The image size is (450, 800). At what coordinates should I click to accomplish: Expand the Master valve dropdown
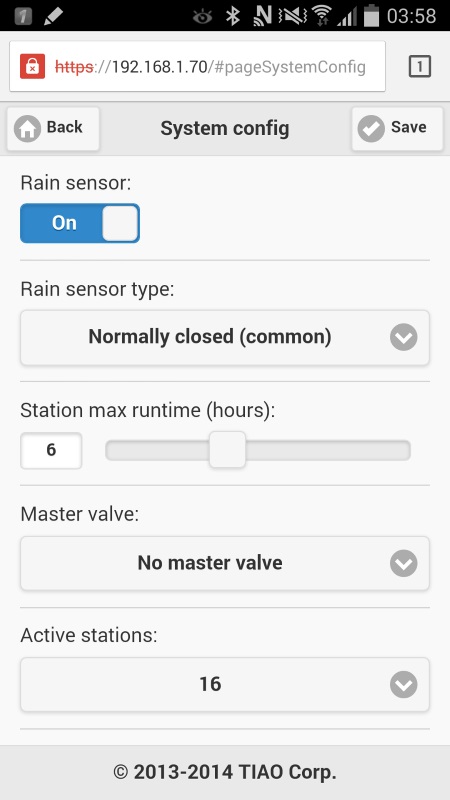(225, 563)
